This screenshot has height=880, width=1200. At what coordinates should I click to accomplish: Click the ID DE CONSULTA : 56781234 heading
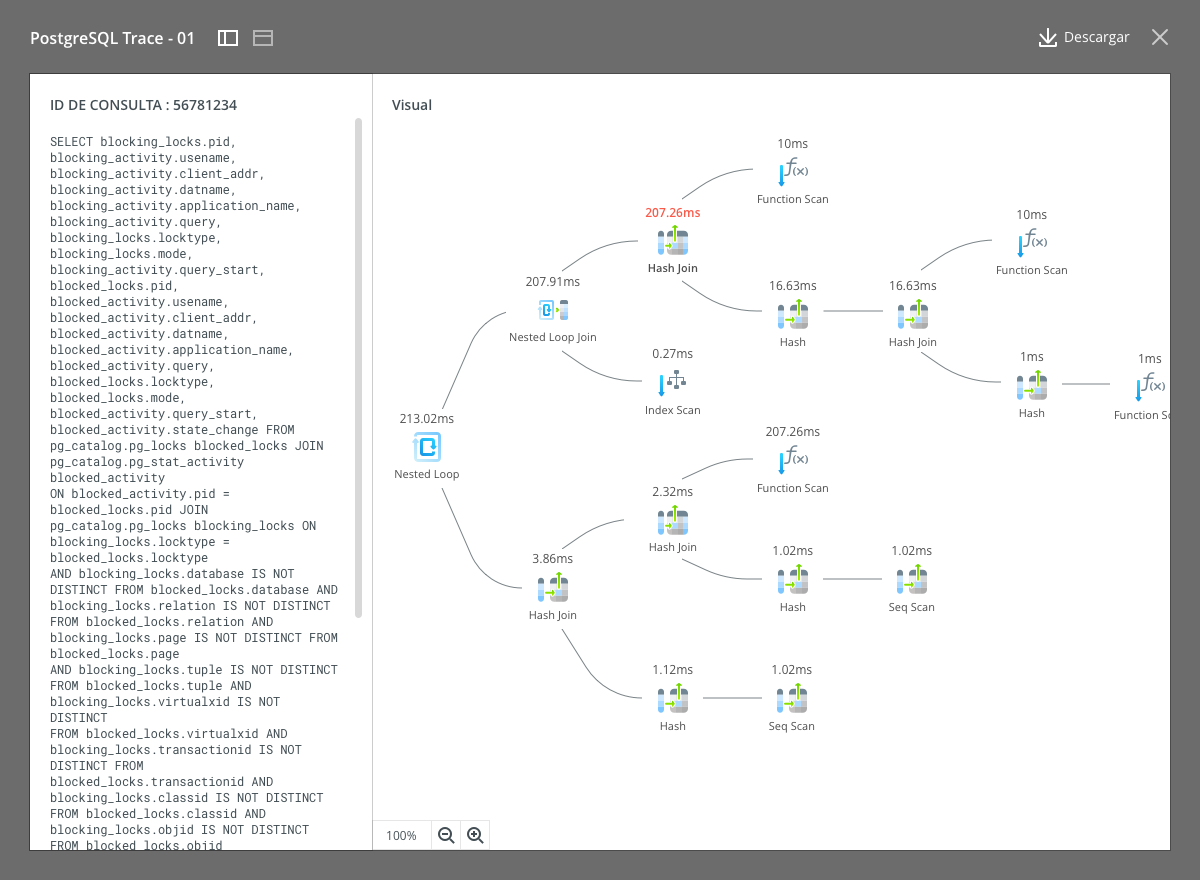[144, 105]
